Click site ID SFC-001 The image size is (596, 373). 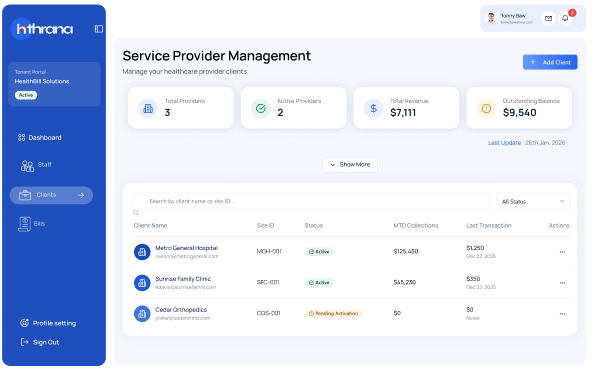[268, 282]
